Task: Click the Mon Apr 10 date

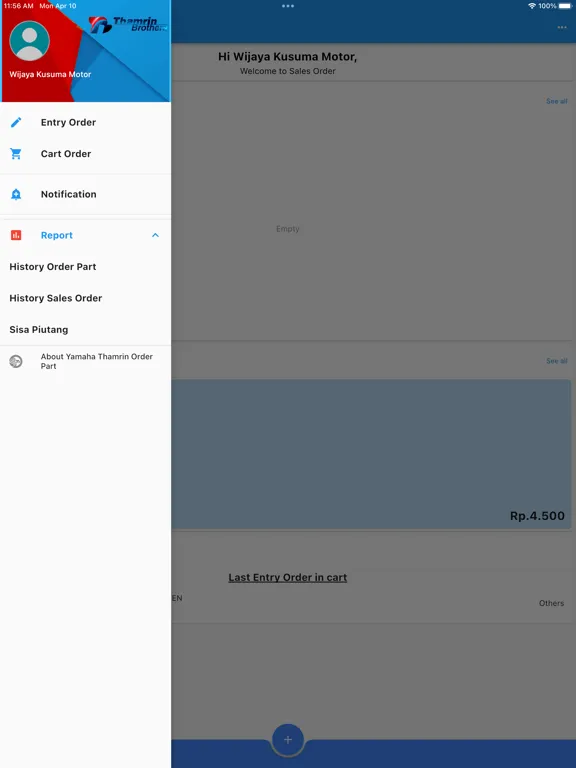Action: point(58,6)
